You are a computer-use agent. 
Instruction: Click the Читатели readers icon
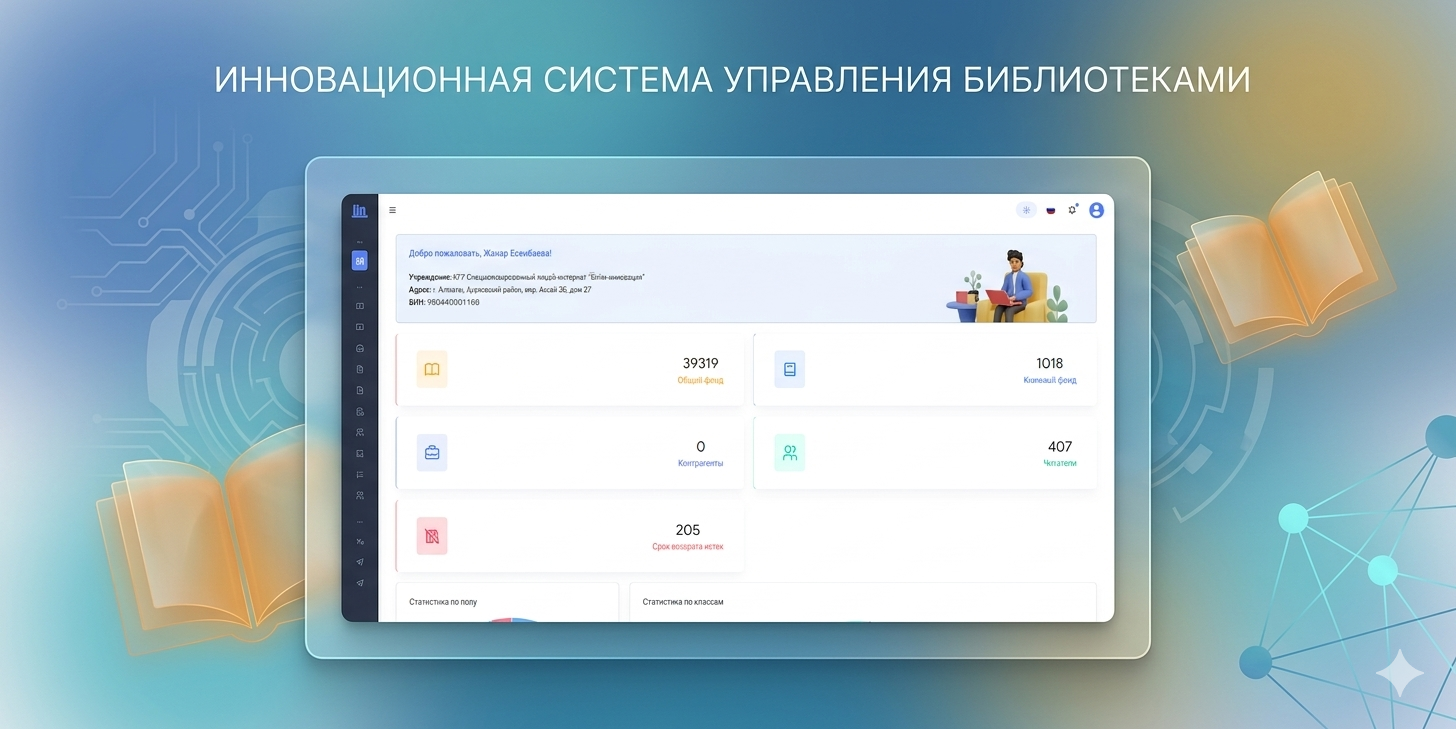coord(789,452)
